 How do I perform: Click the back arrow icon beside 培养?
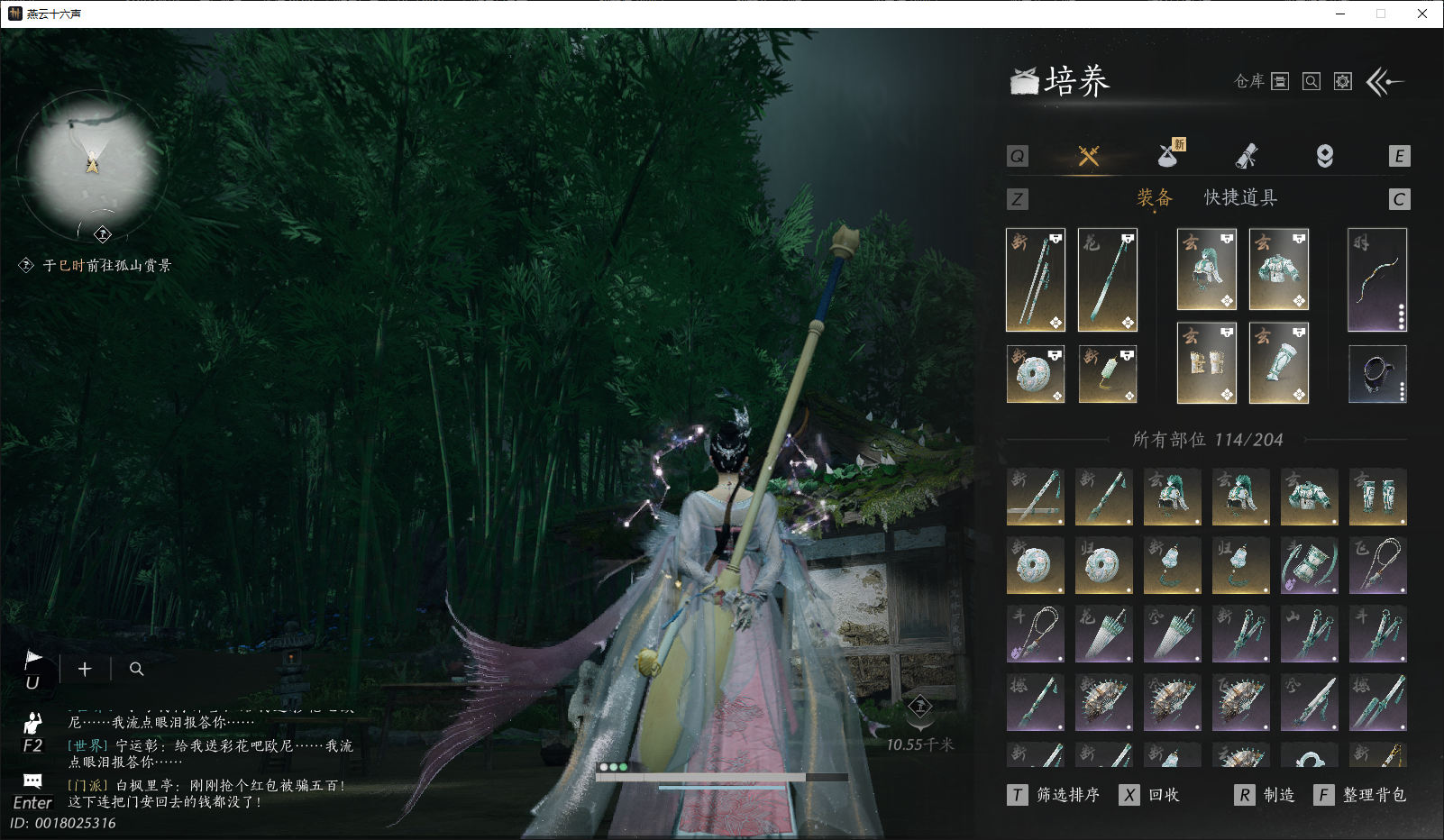click(x=1385, y=82)
